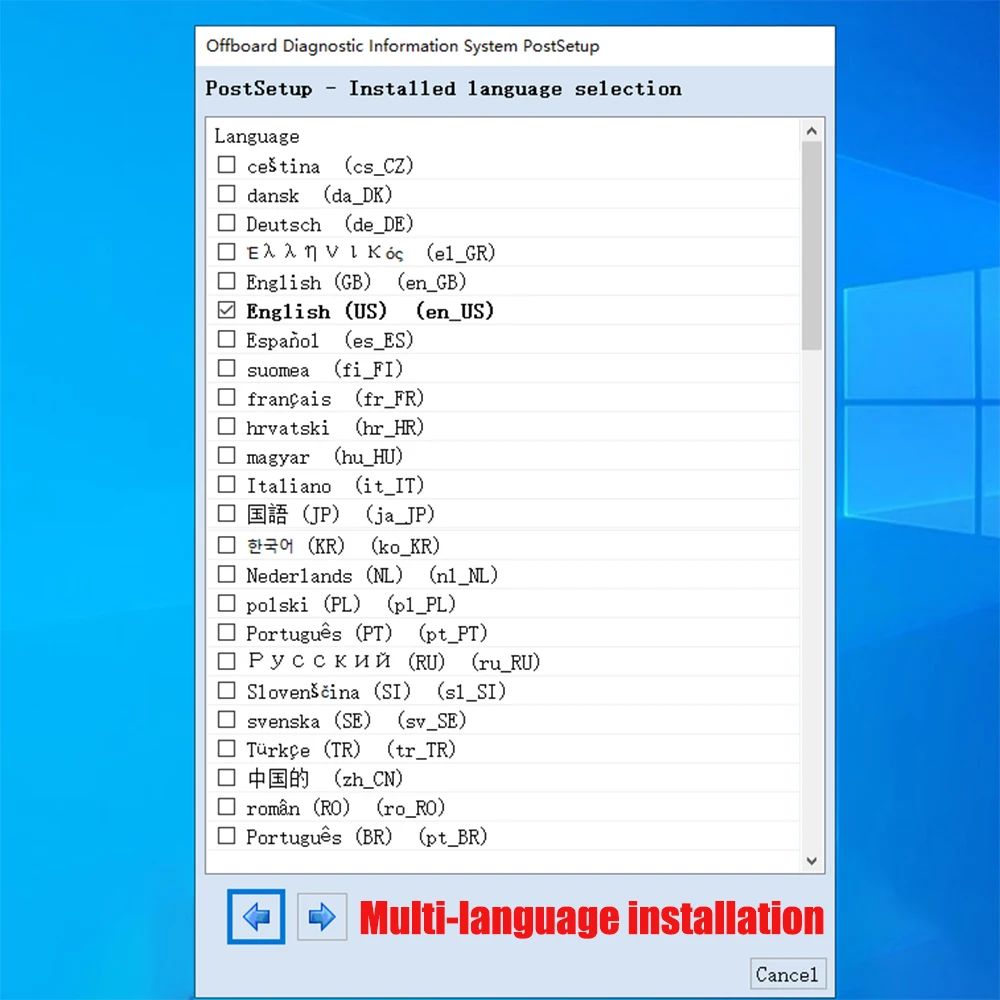Viewport: 1000px width, 1000px height.
Task: Select the Chinese (zh_CN) language
Action: [x=226, y=776]
